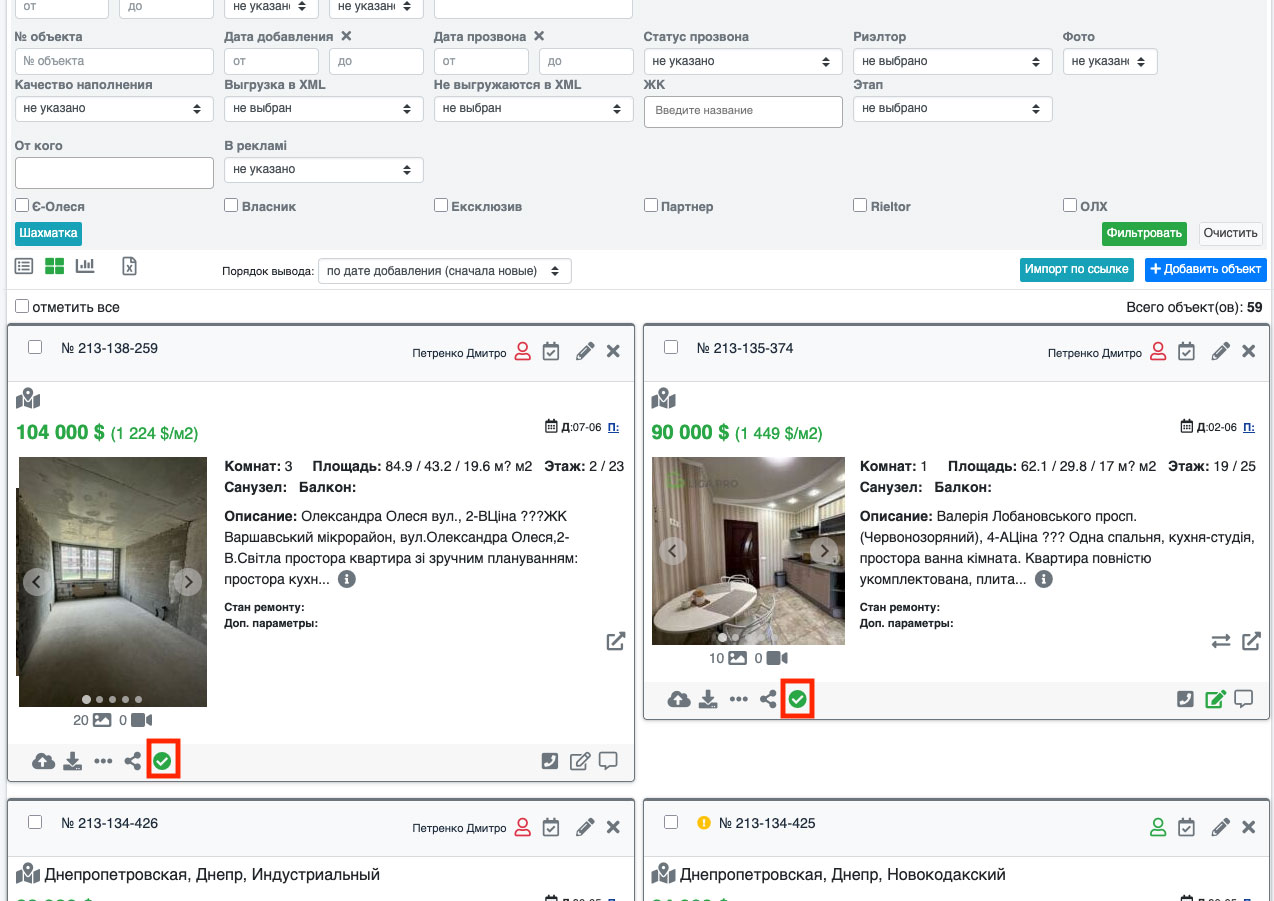Open the map marker icon for listing 213-135-374
1274x901 pixels.
[664, 400]
